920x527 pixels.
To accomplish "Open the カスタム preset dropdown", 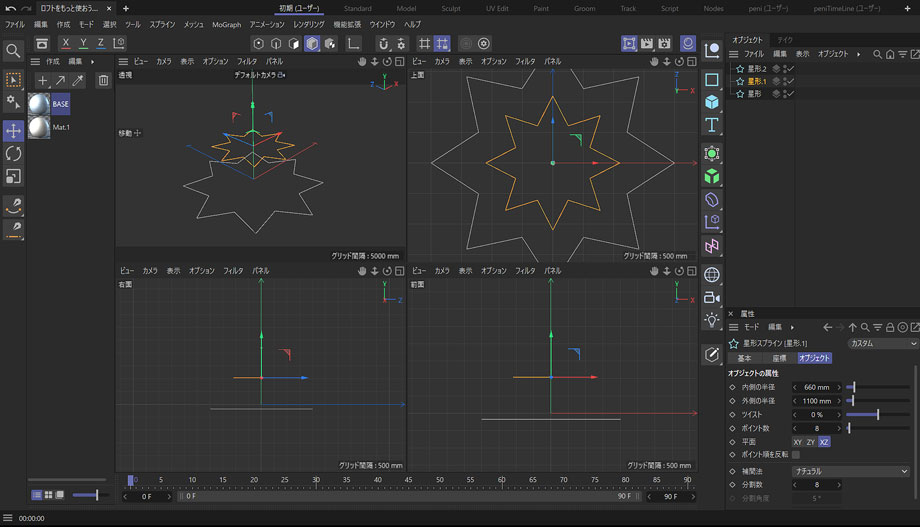I will (882, 343).
